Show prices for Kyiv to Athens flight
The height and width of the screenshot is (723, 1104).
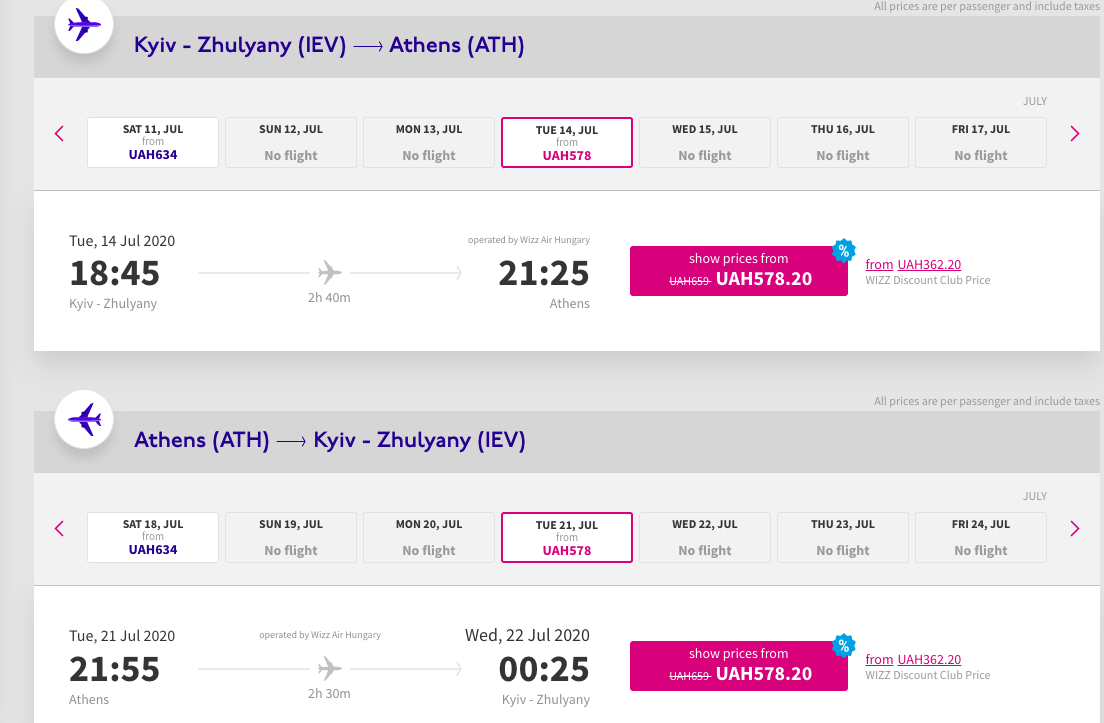(x=738, y=270)
